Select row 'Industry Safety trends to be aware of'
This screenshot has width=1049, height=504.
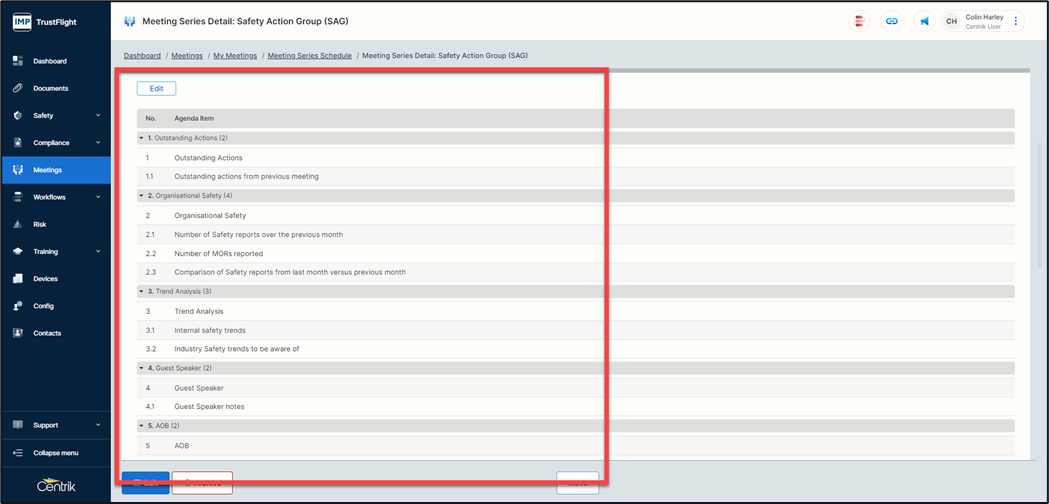coord(575,349)
